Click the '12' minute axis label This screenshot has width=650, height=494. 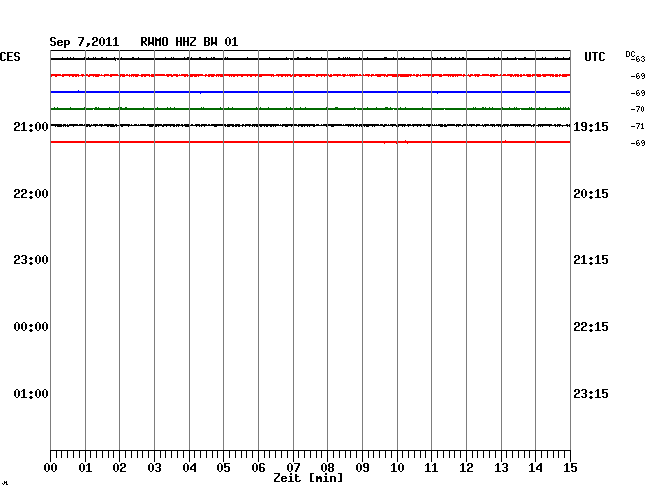[x=466, y=467]
